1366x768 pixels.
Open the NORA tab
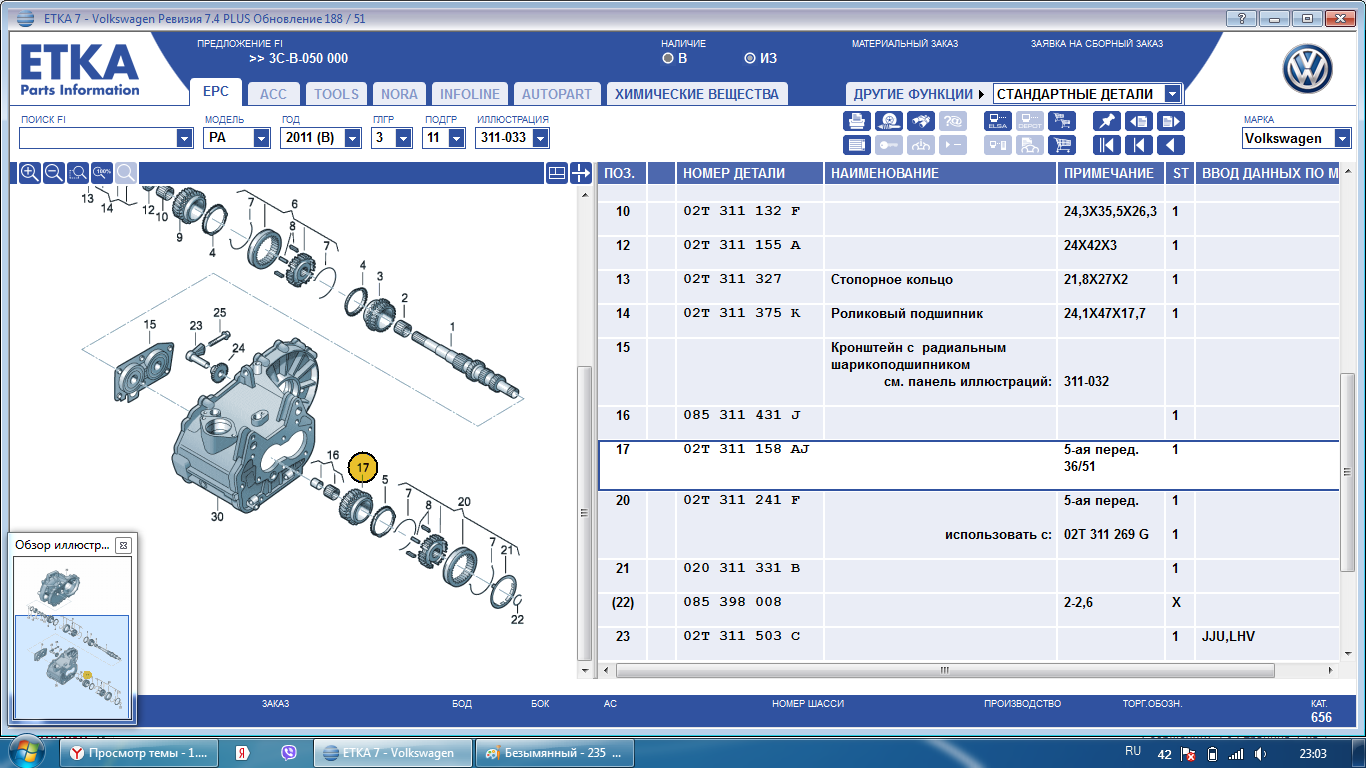click(x=400, y=94)
